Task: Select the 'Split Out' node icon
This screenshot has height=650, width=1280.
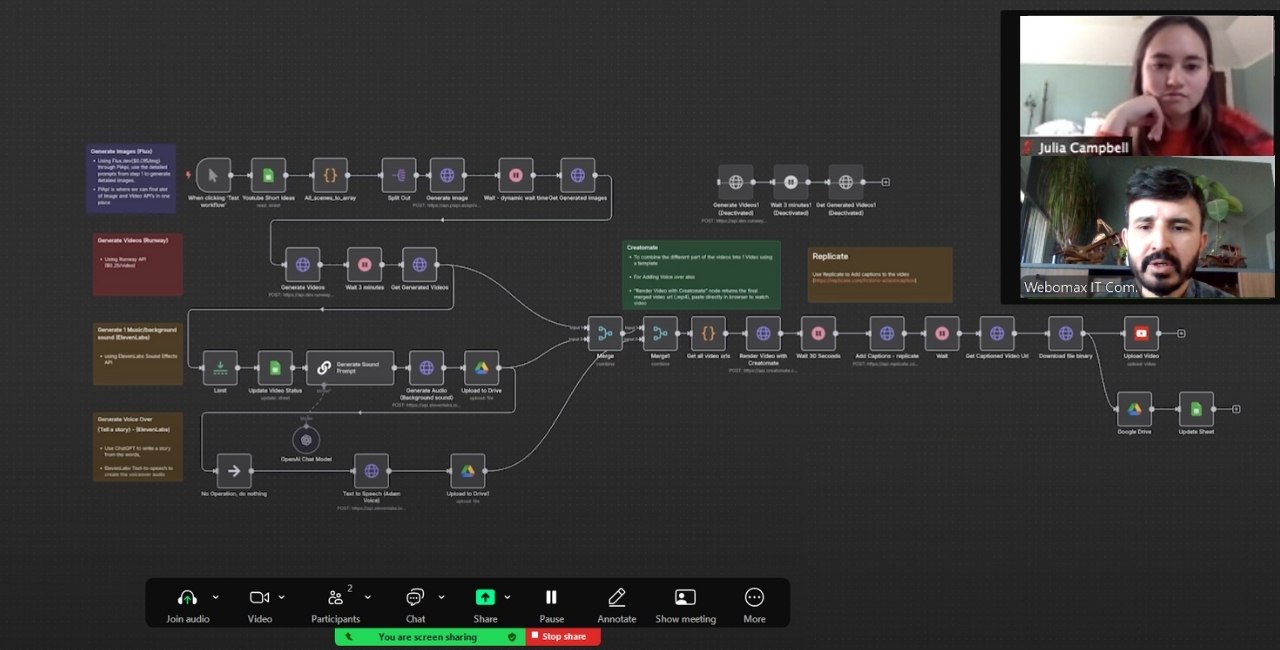Action: [399, 174]
